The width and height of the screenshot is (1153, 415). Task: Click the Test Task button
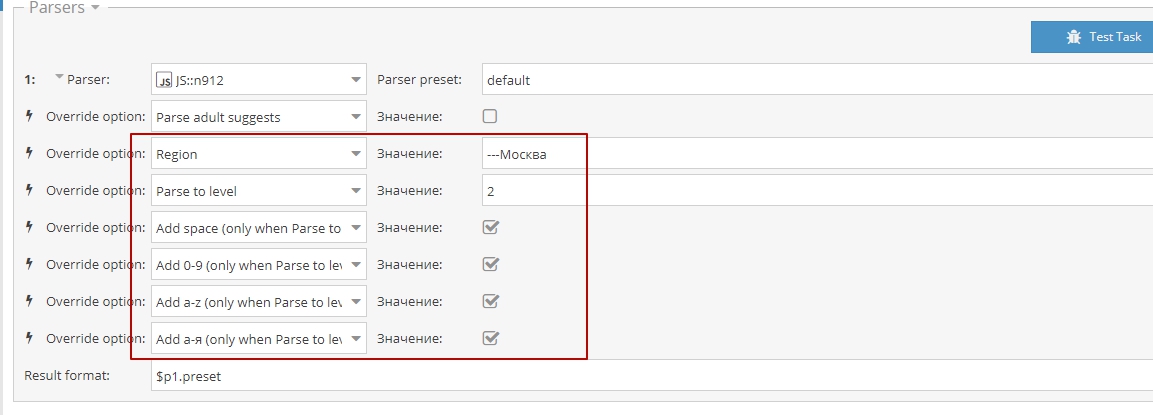tap(1092, 36)
